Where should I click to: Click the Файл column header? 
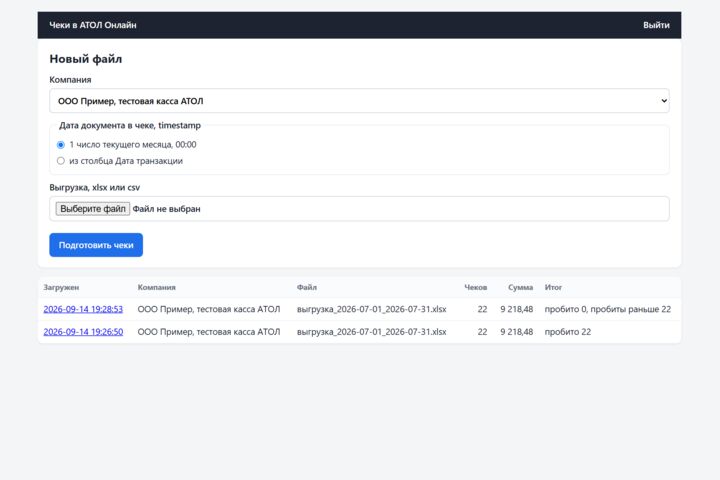(x=307, y=287)
